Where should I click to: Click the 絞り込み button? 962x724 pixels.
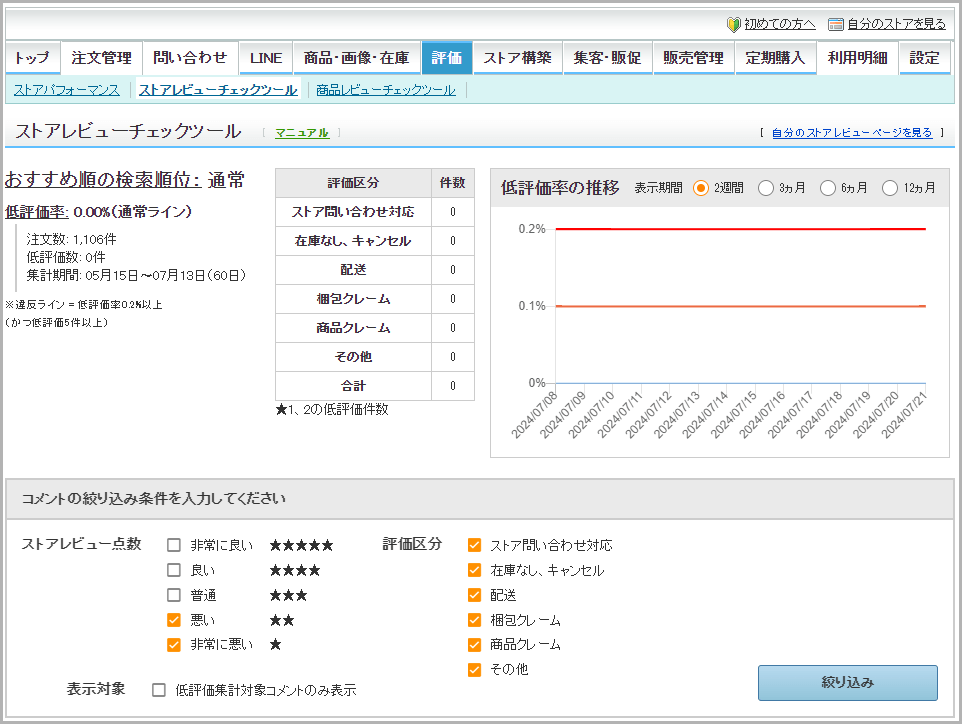(848, 683)
